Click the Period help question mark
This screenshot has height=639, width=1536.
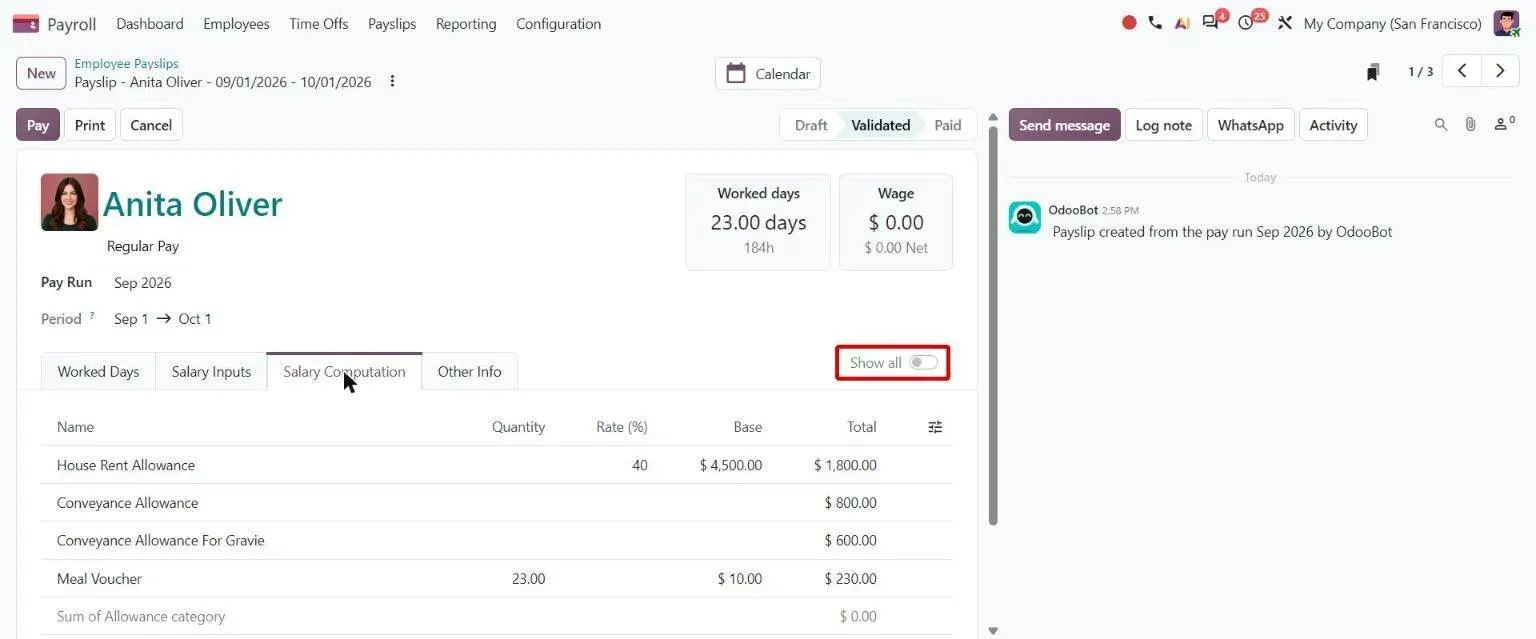tap(92, 316)
